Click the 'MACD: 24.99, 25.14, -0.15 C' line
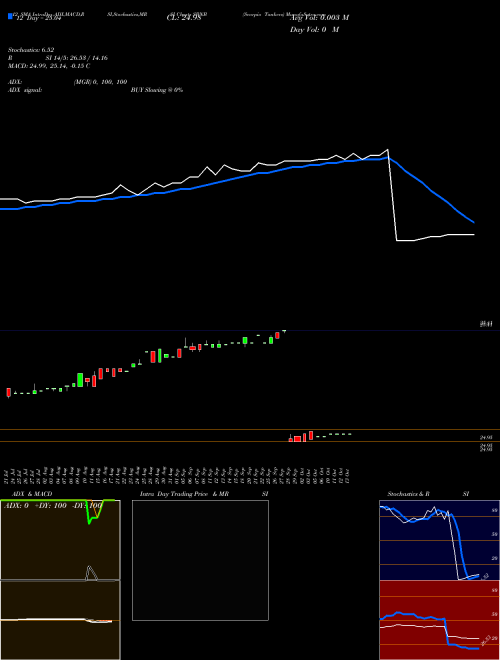Image resolution: width=500 pixels, height=660 pixels. click(x=49, y=66)
